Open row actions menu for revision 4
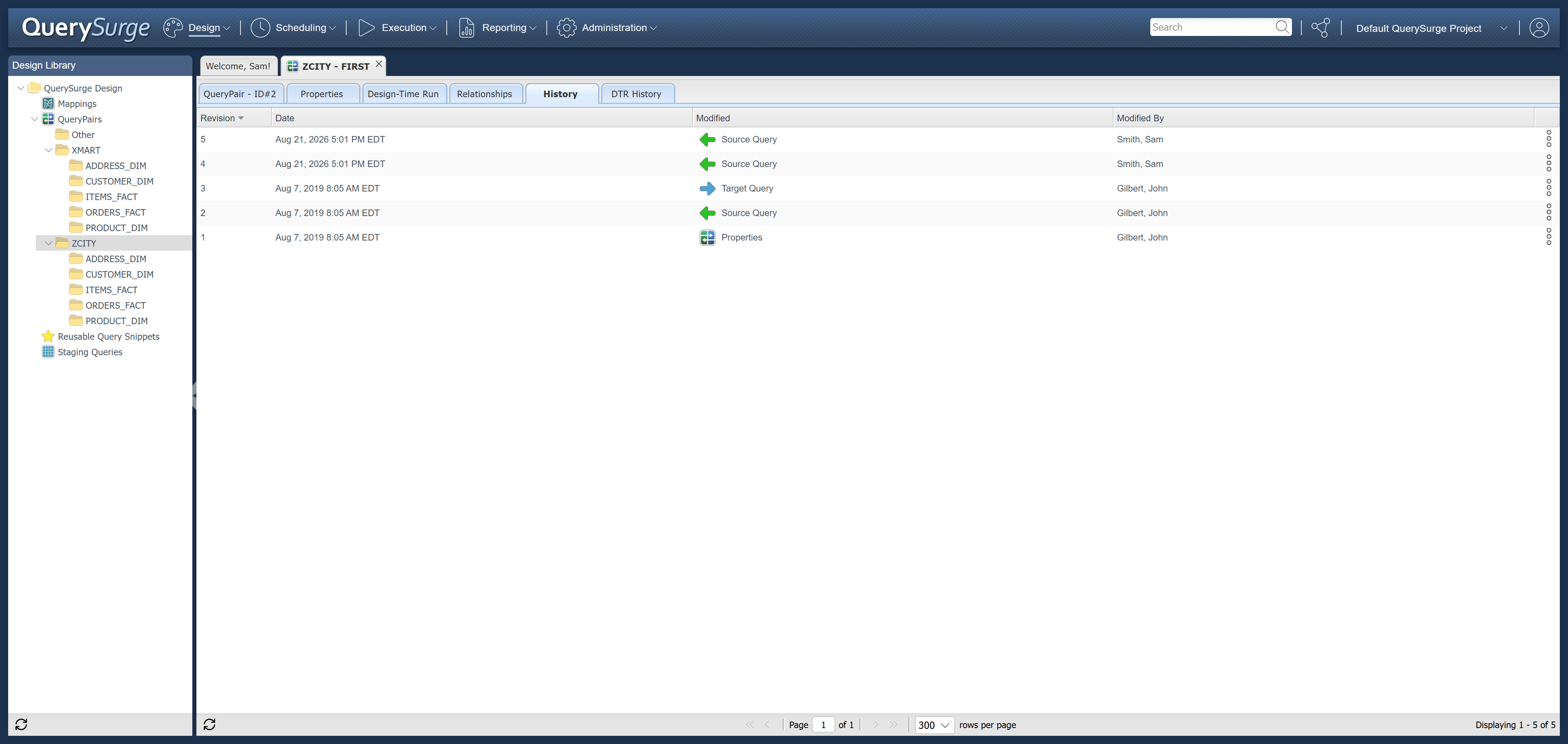Viewport: 1568px width, 744px height. tap(1548, 163)
